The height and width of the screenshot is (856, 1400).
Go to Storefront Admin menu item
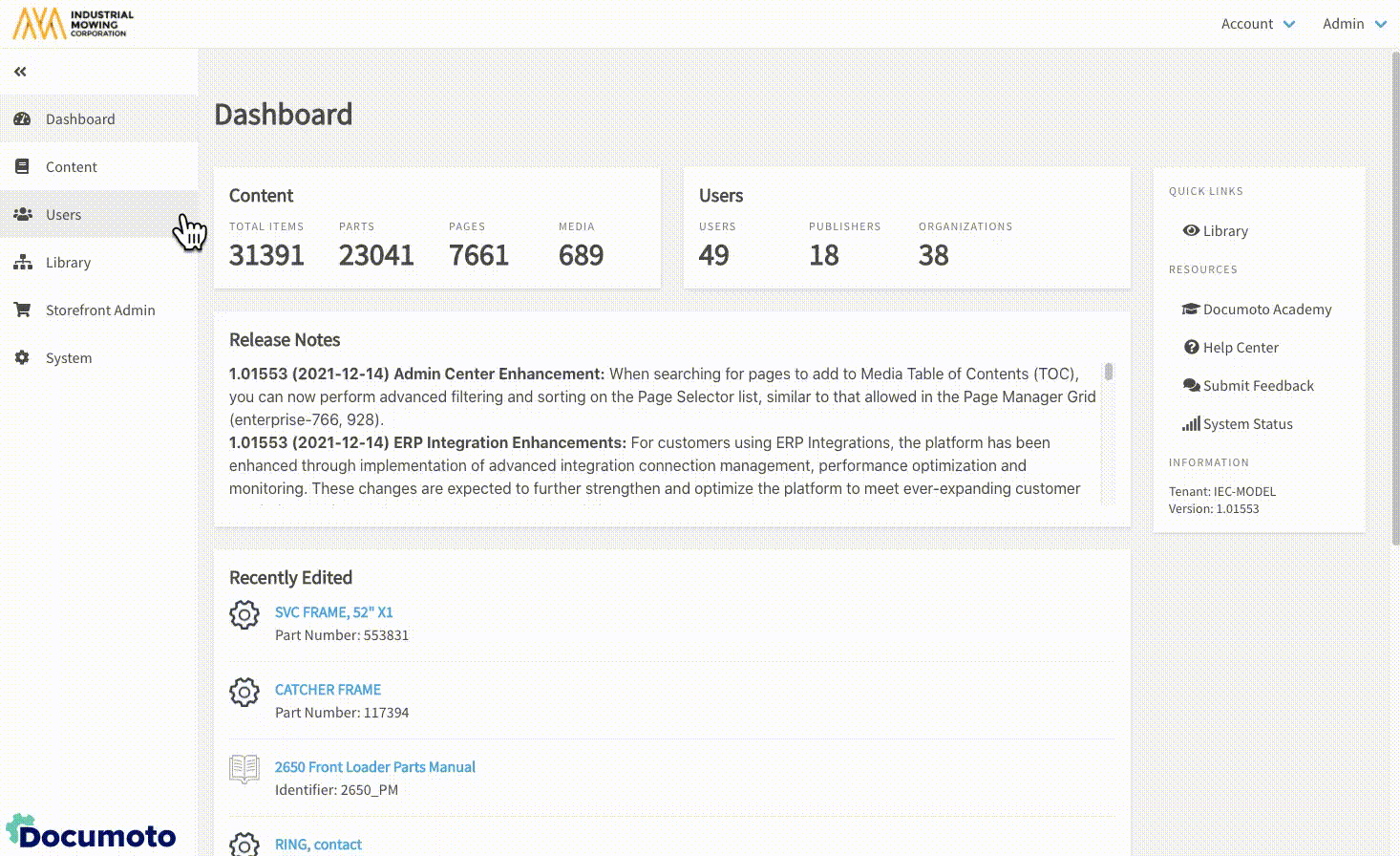(x=100, y=310)
